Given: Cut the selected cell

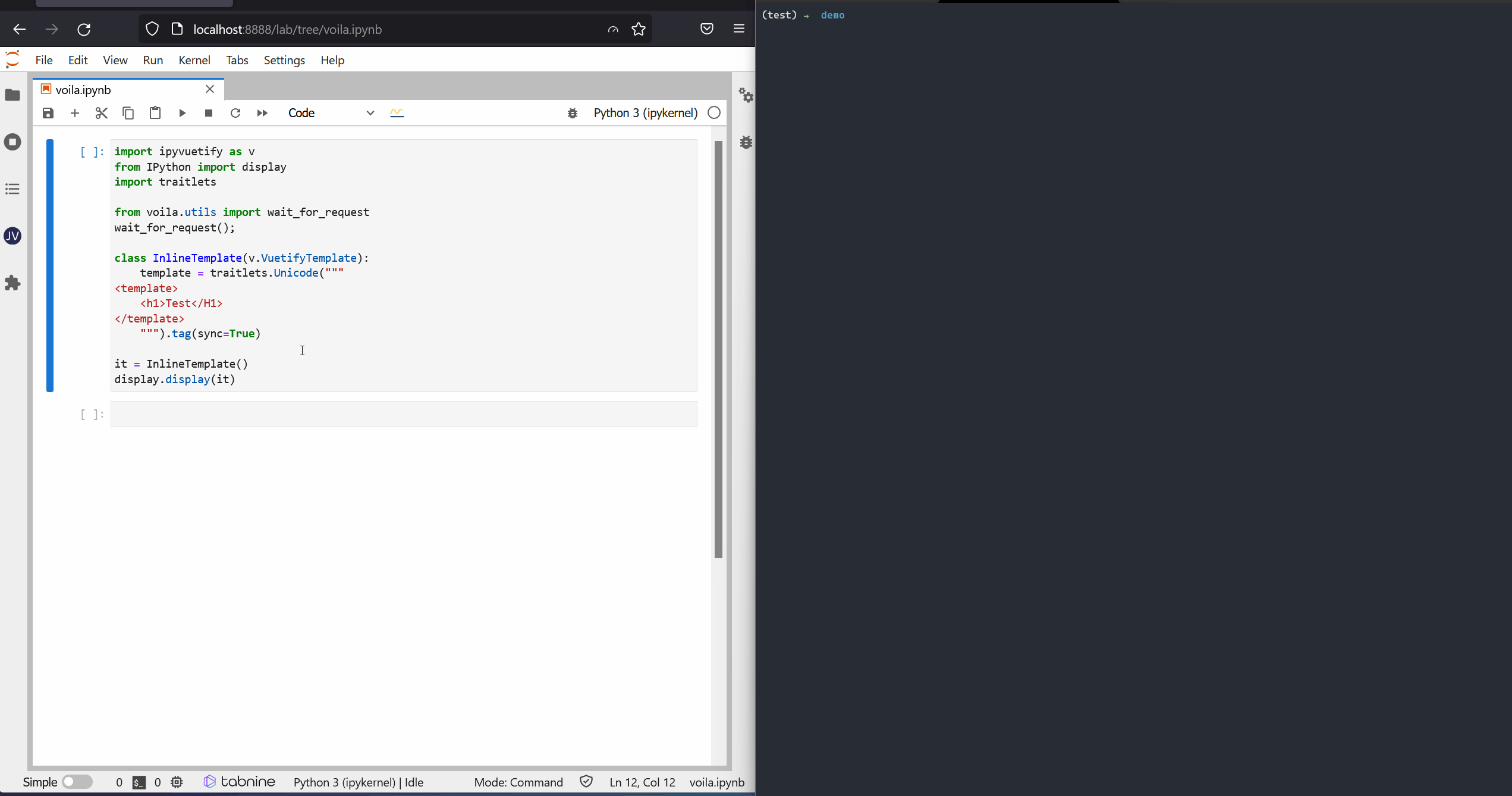Looking at the screenshot, I should click(x=101, y=112).
